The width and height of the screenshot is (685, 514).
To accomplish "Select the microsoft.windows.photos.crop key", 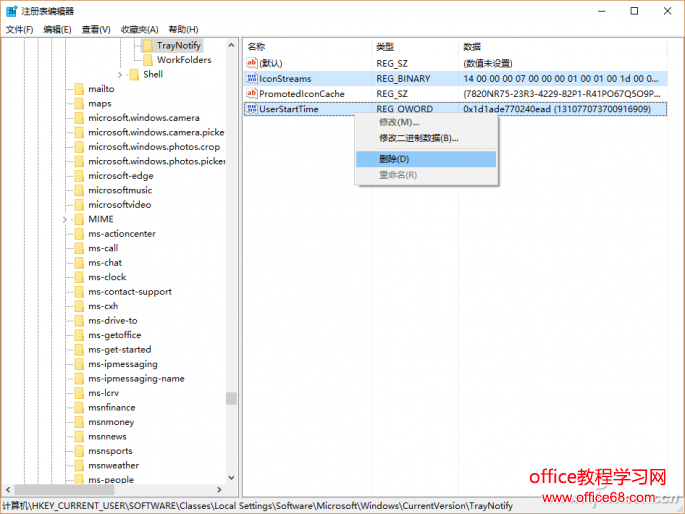I will [x=154, y=147].
